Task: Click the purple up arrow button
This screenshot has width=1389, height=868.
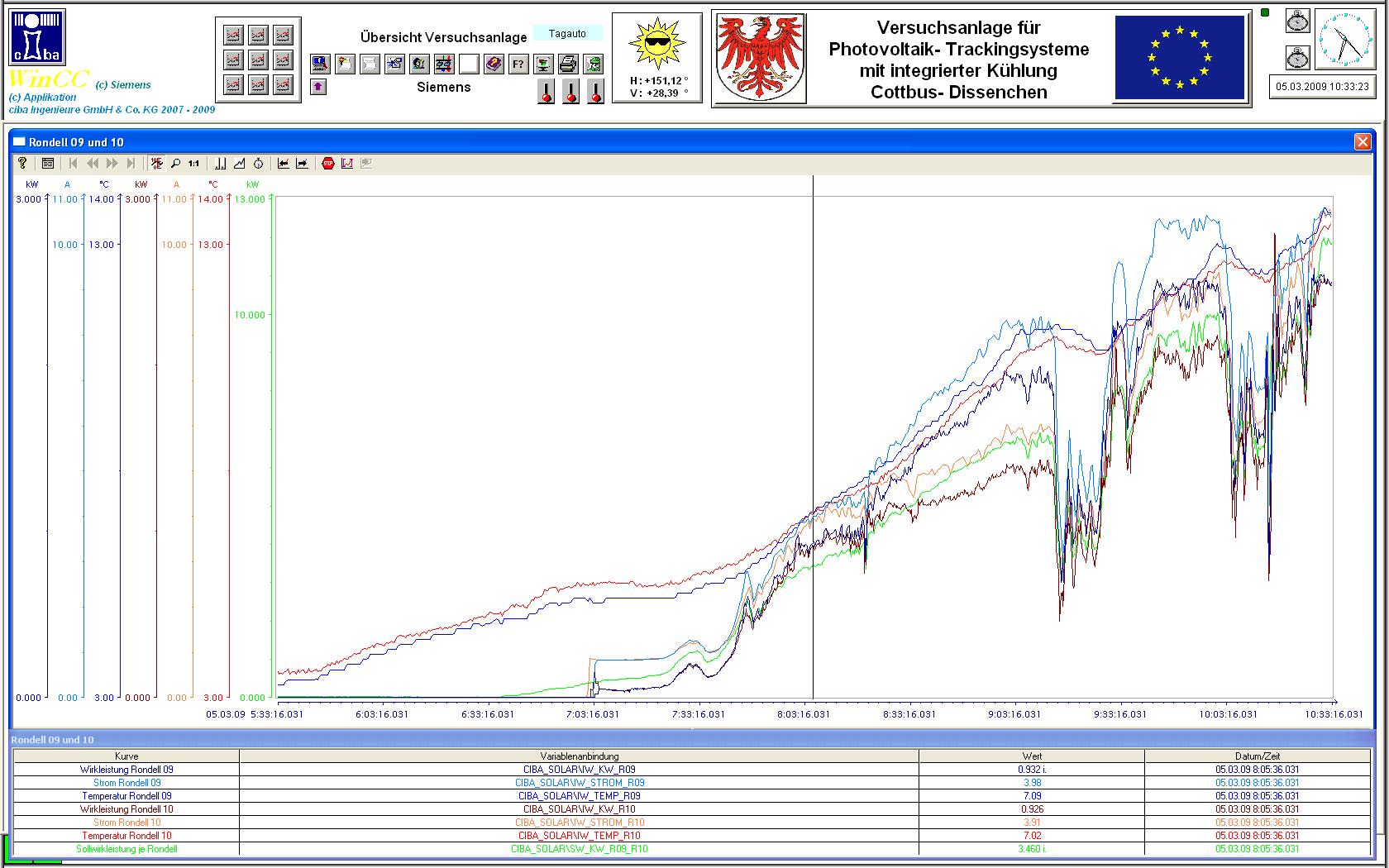Action: [318, 87]
